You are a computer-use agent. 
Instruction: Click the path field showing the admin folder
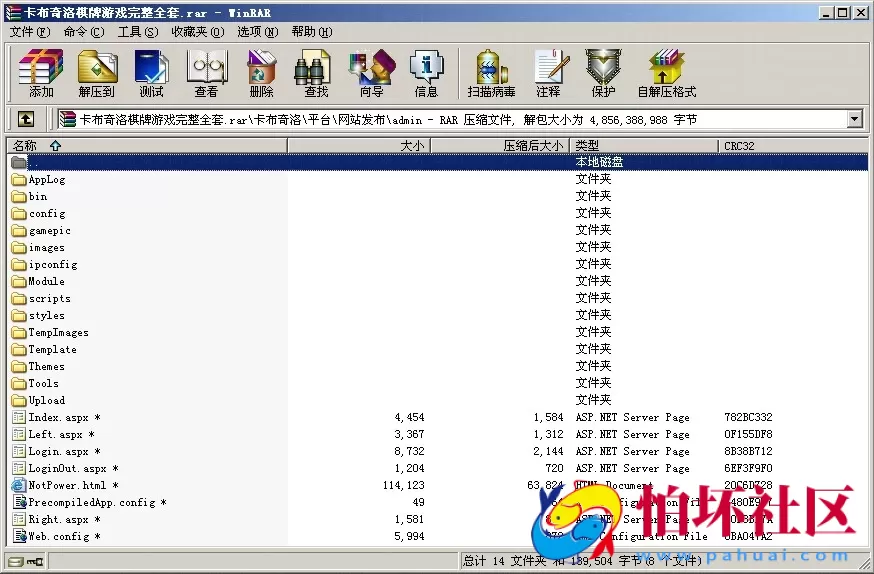(x=451, y=119)
